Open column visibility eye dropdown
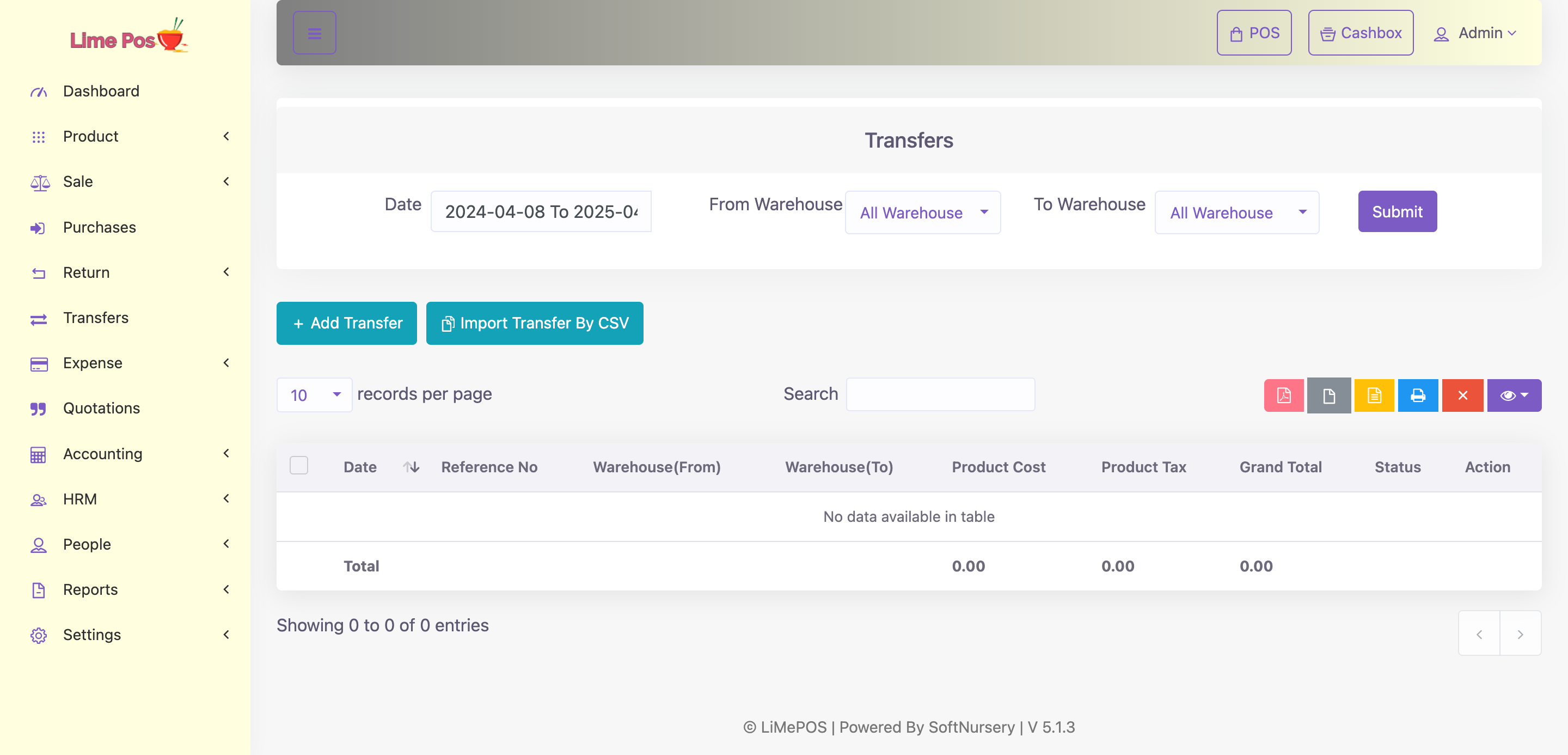The width and height of the screenshot is (1568, 755). [1514, 395]
